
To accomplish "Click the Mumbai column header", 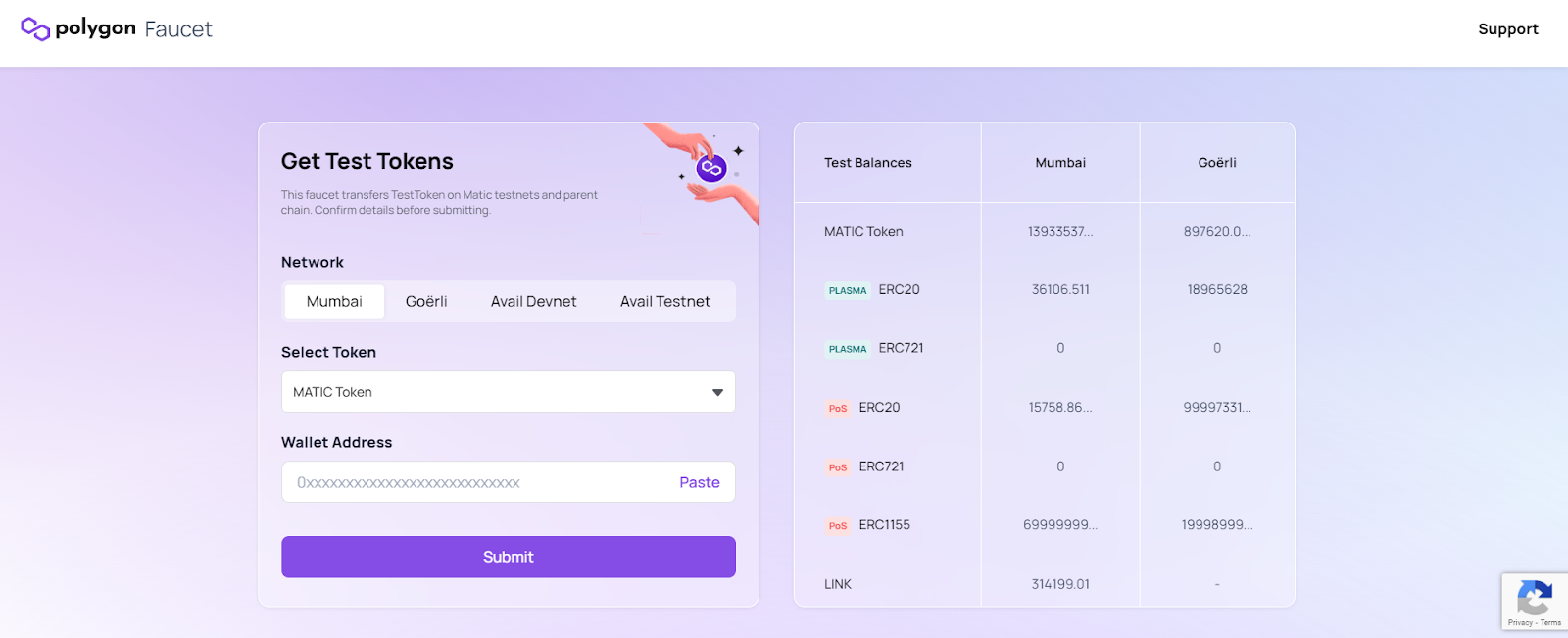I will pyautogui.click(x=1060, y=163).
